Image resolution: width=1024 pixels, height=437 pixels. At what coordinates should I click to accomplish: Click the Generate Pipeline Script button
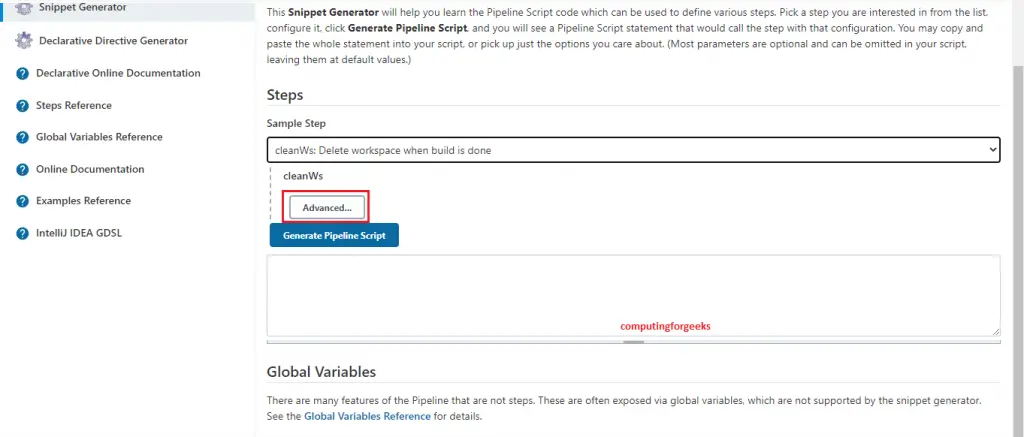334,235
